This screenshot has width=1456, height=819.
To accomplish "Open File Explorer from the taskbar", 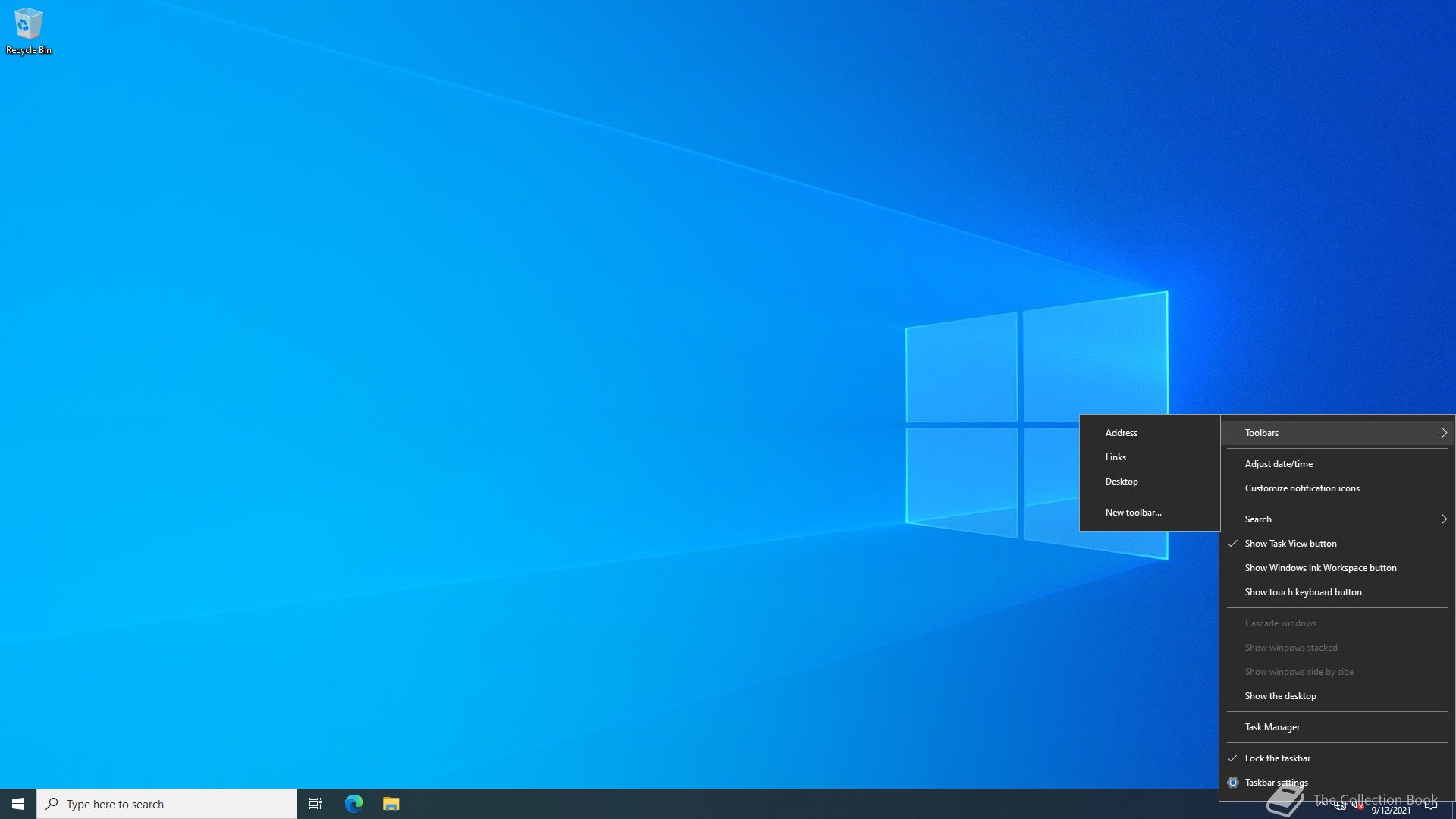I will [x=391, y=804].
